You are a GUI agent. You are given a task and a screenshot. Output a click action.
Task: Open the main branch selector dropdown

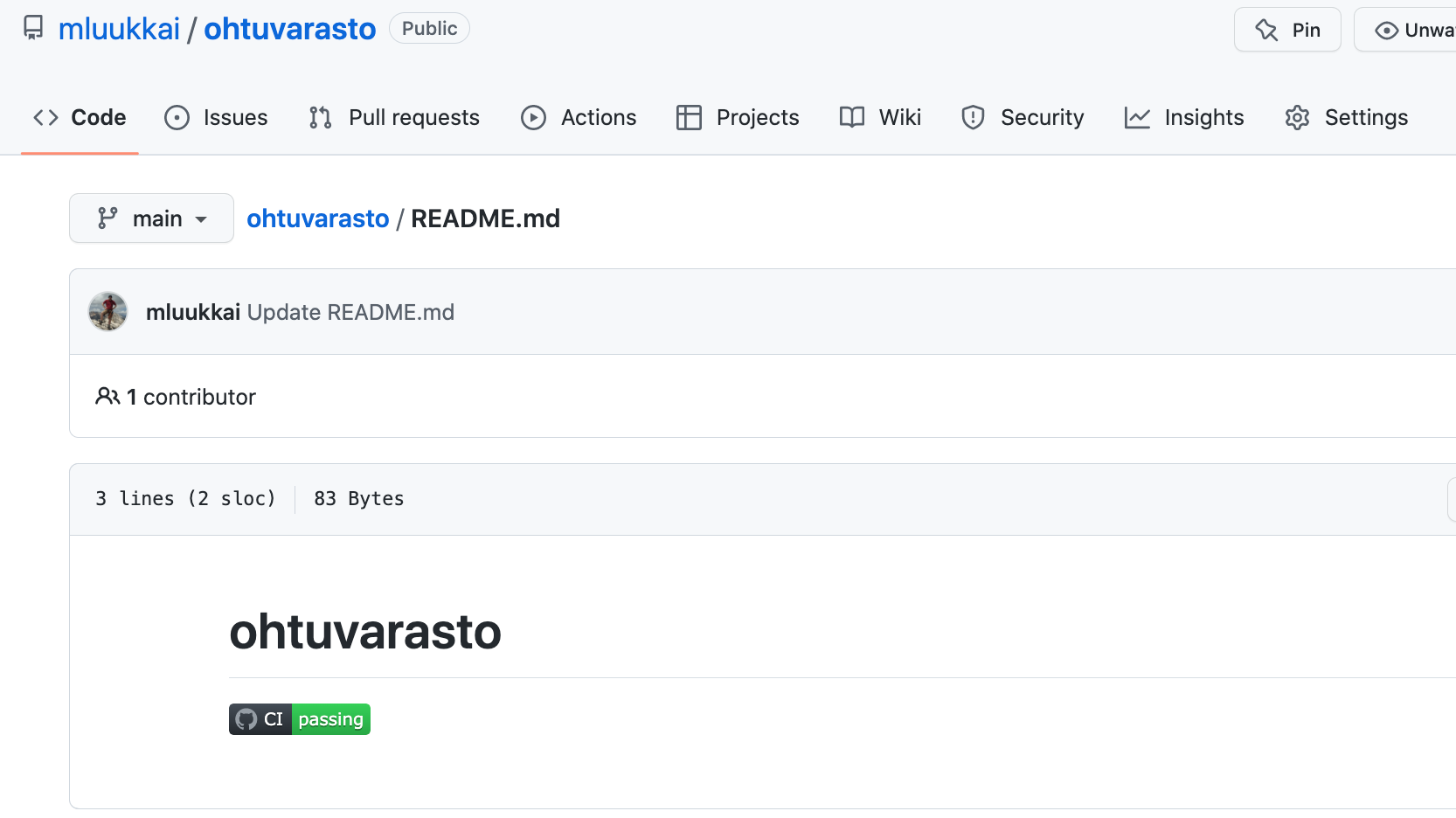[151, 218]
